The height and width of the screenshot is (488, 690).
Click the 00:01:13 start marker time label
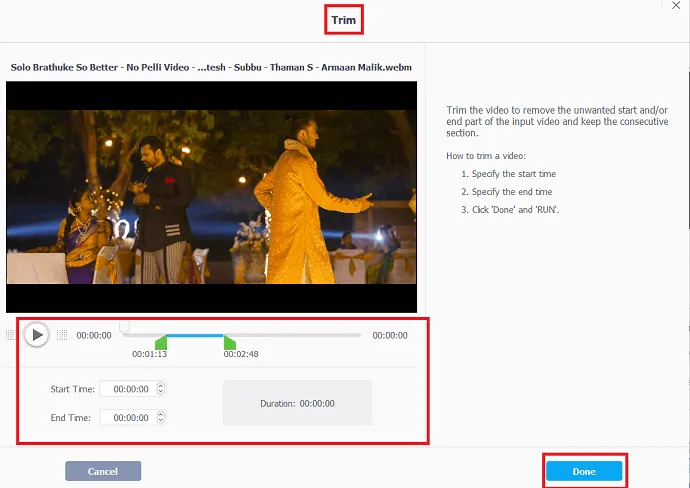[149, 354]
